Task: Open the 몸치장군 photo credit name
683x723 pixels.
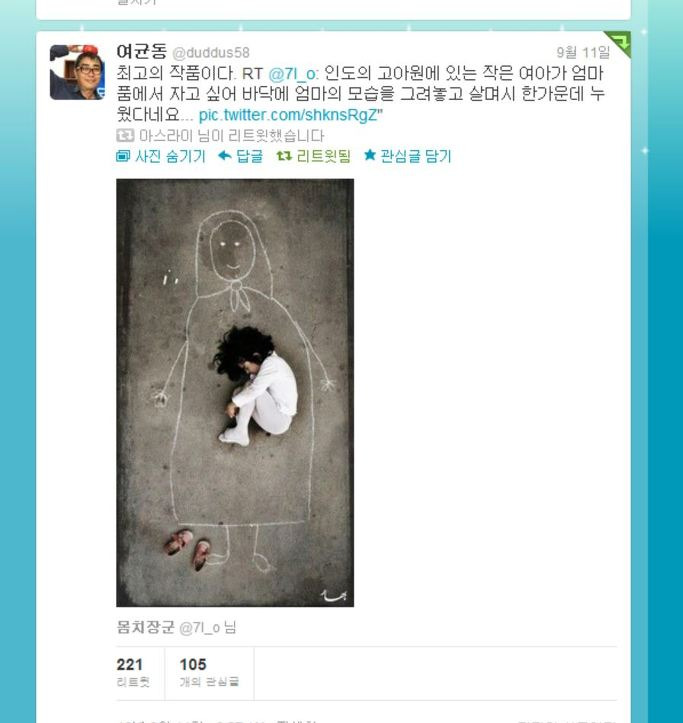Action: coord(146,627)
